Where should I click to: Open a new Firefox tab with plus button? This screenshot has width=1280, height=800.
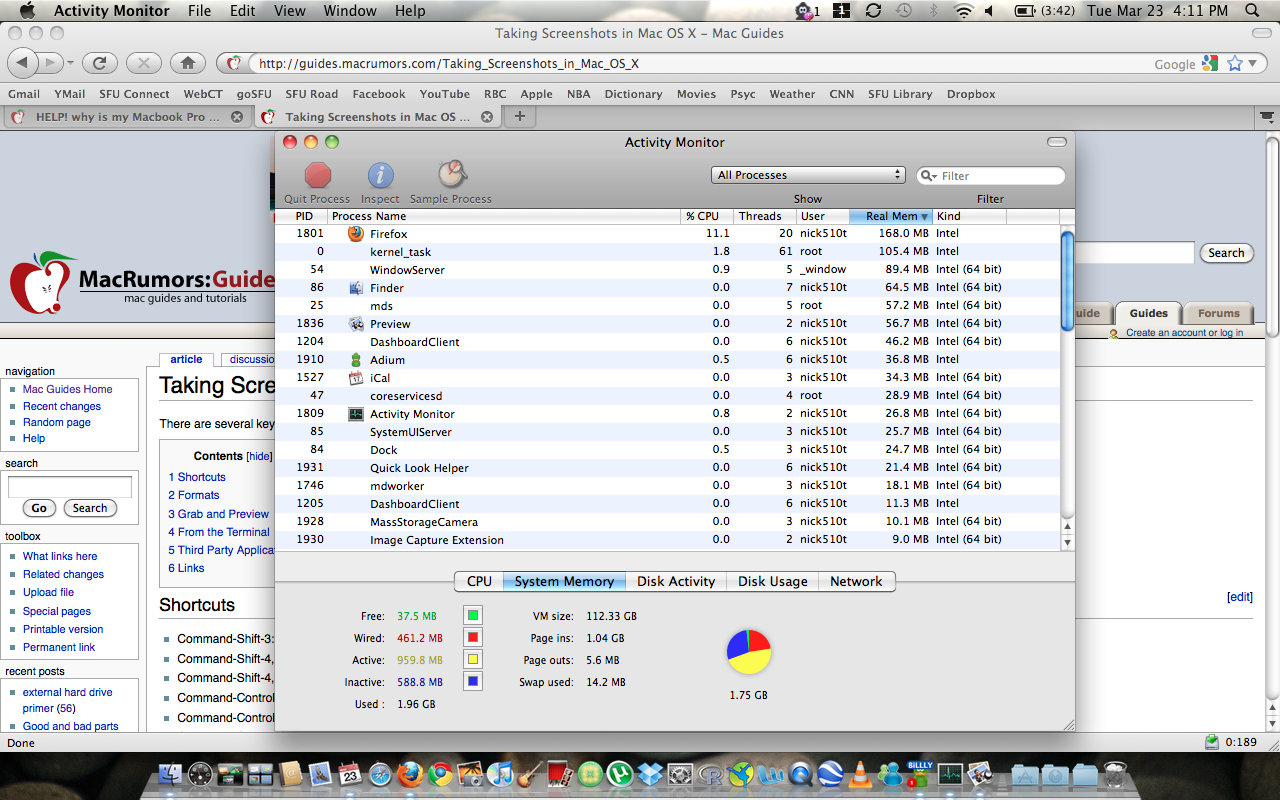coord(519,117)
